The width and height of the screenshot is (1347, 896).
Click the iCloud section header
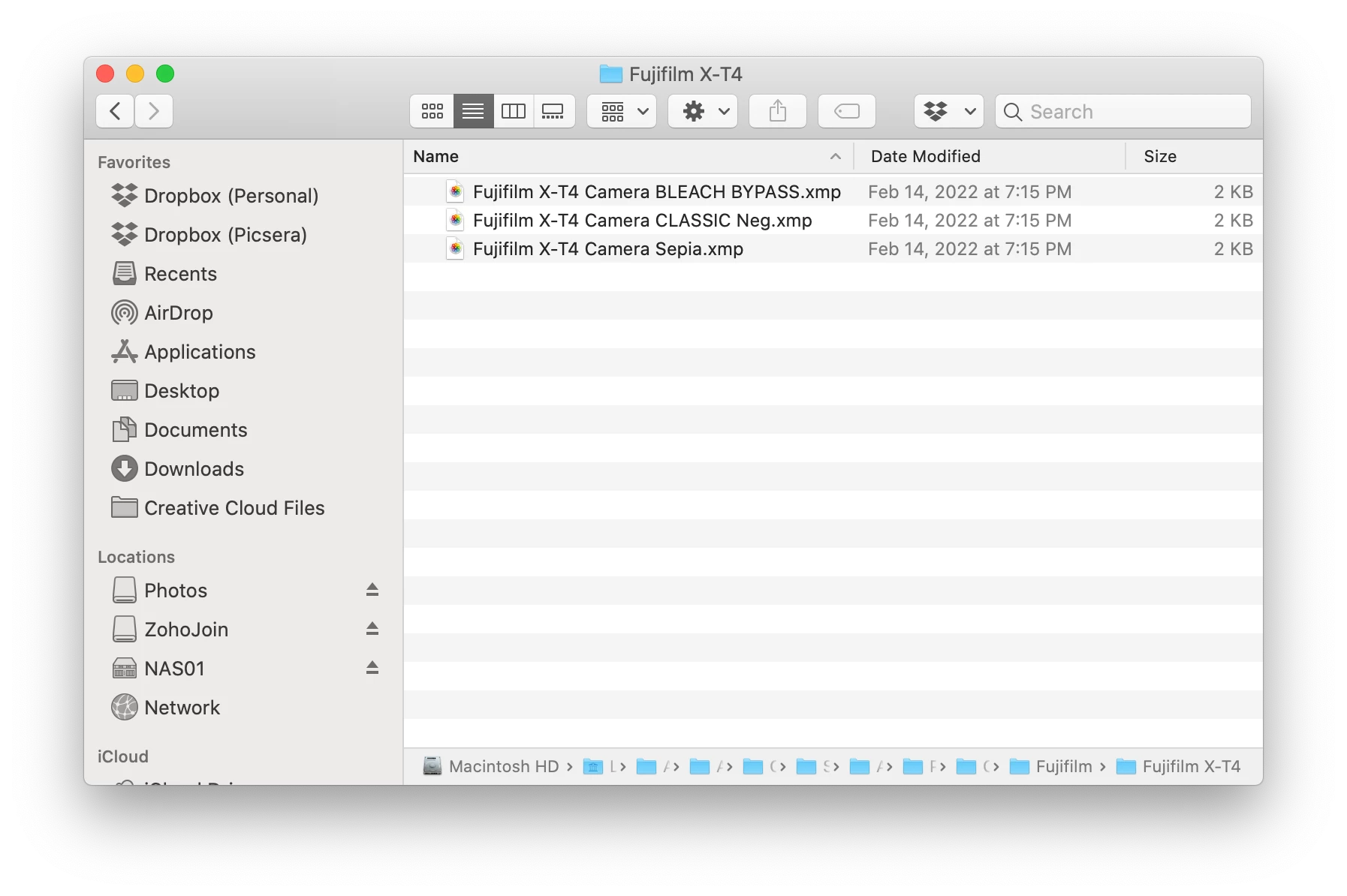[123, 756]
